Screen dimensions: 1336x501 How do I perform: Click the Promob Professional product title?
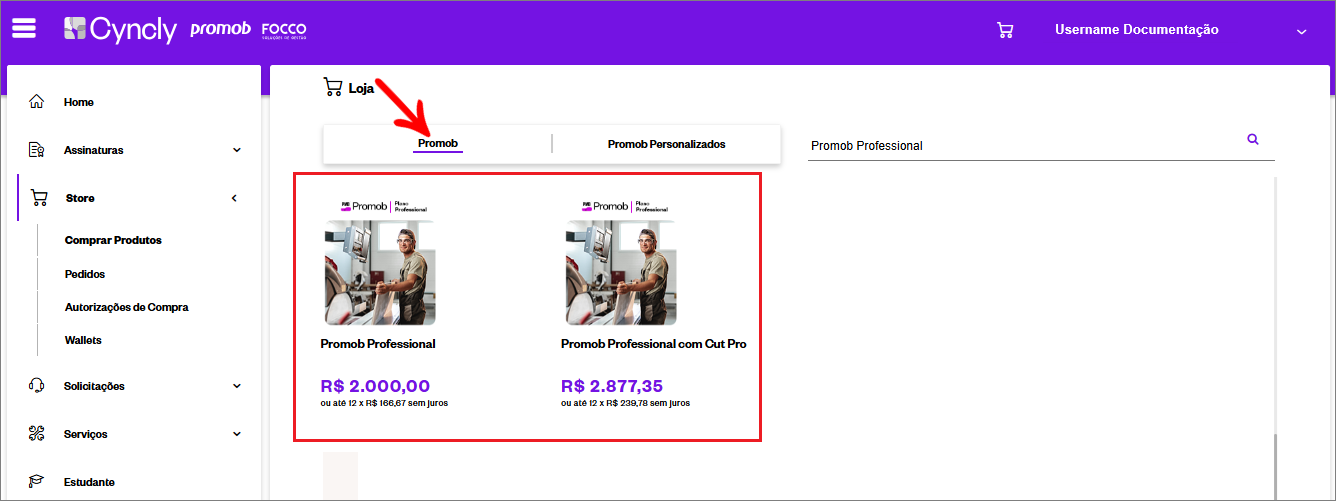click(378, 344)
